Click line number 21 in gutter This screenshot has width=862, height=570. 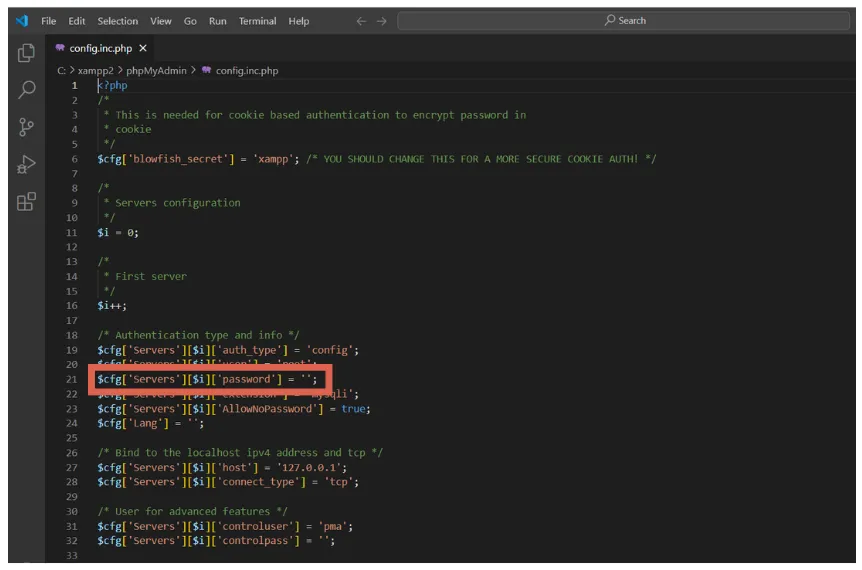(x=72, y=379)
